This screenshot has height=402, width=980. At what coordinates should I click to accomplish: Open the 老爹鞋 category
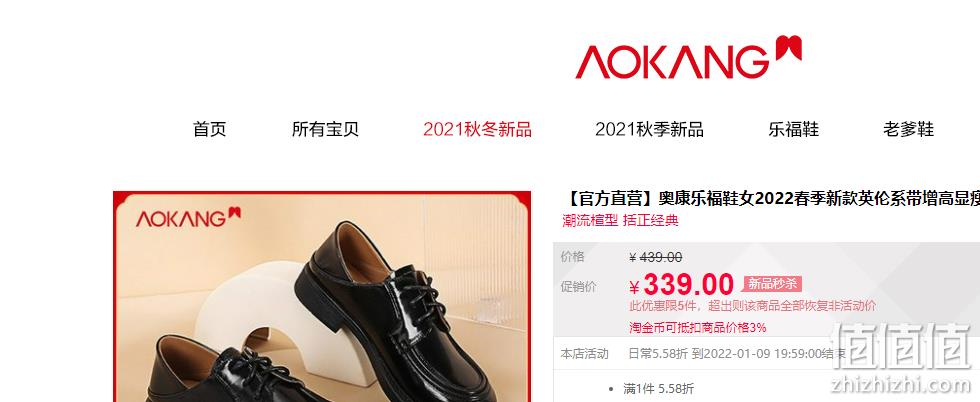point(909,129)
